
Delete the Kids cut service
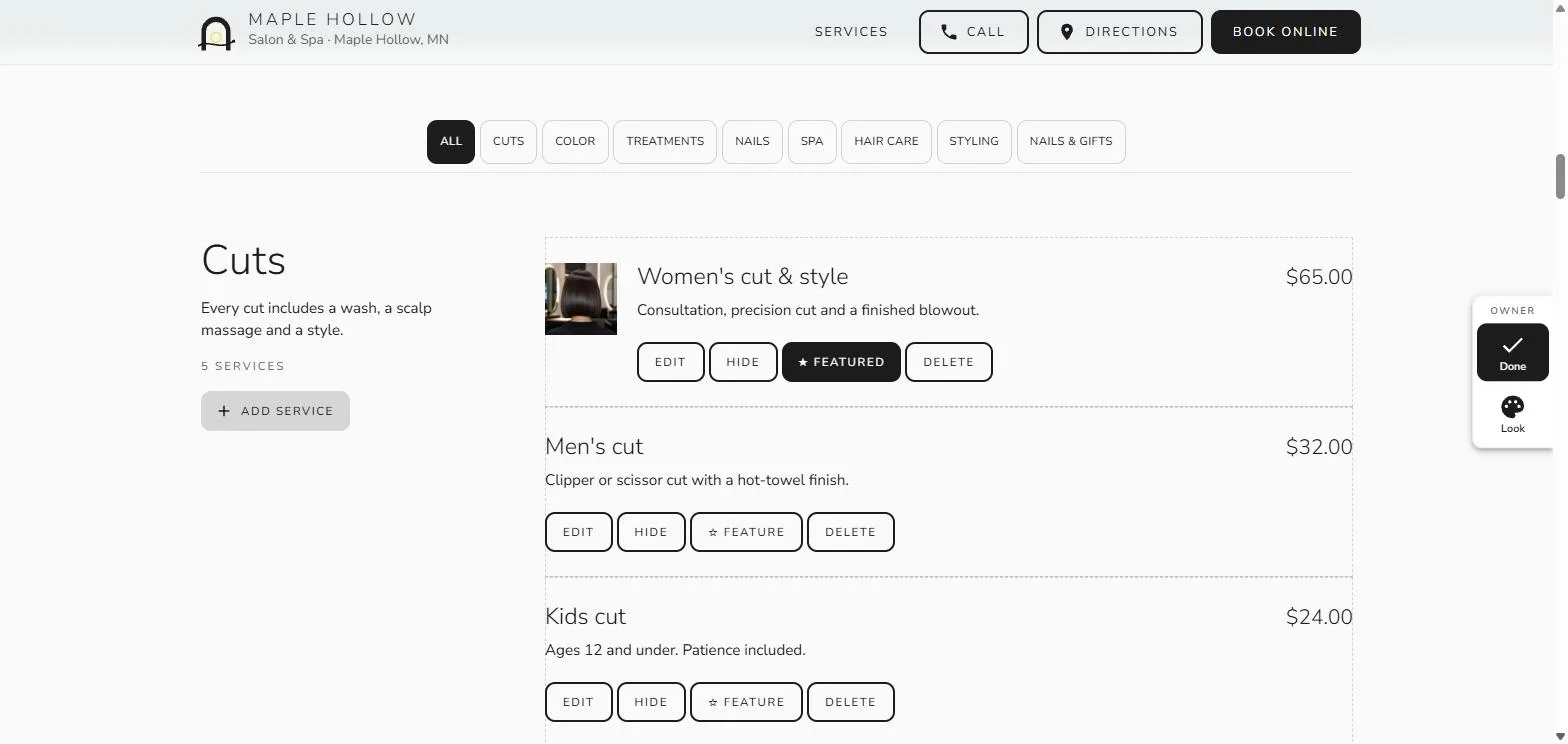[850, 702]
